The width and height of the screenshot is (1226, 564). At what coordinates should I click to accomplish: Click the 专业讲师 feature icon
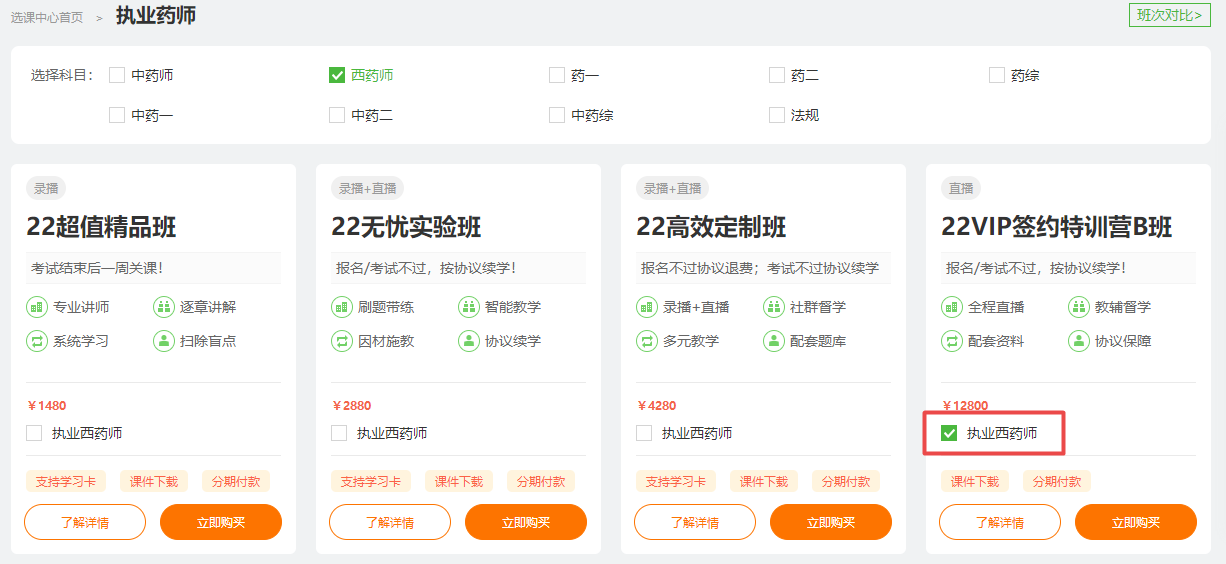tap(37, 307)
